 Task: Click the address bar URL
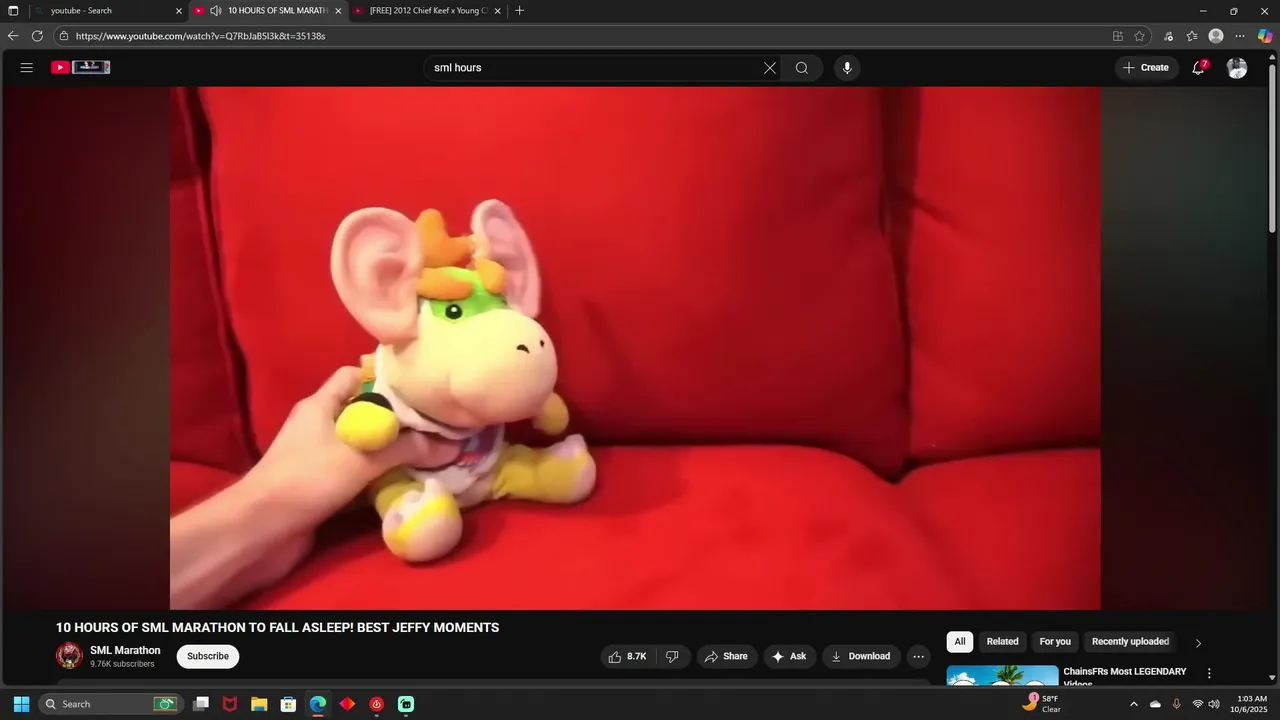pyautogui.click(x=200, y=36)
